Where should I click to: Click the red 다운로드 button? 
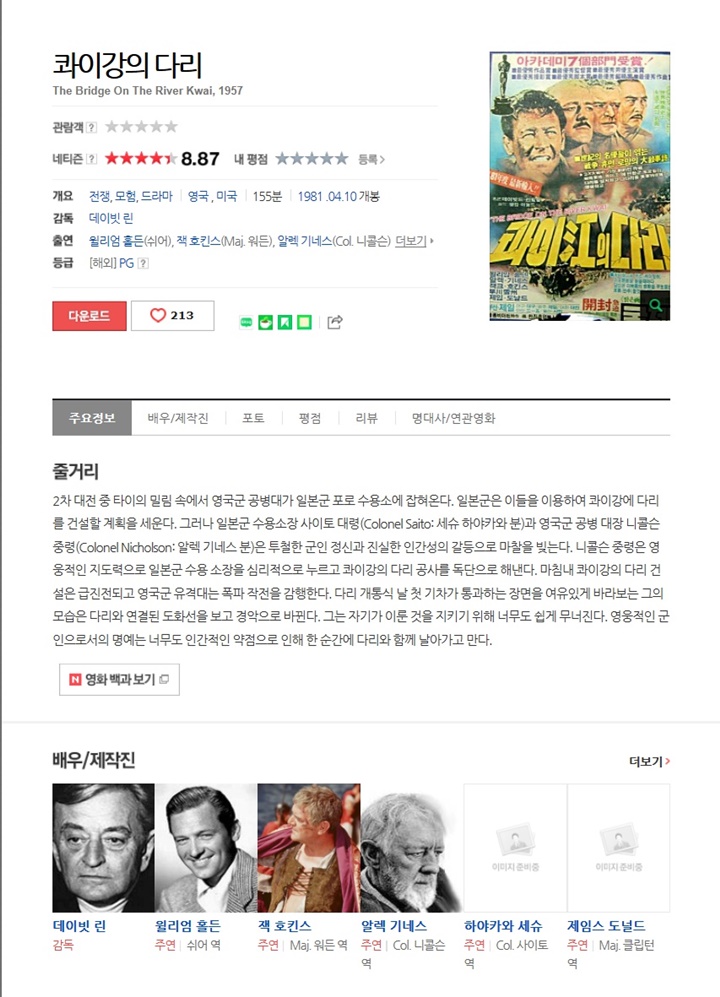(89, 316)
